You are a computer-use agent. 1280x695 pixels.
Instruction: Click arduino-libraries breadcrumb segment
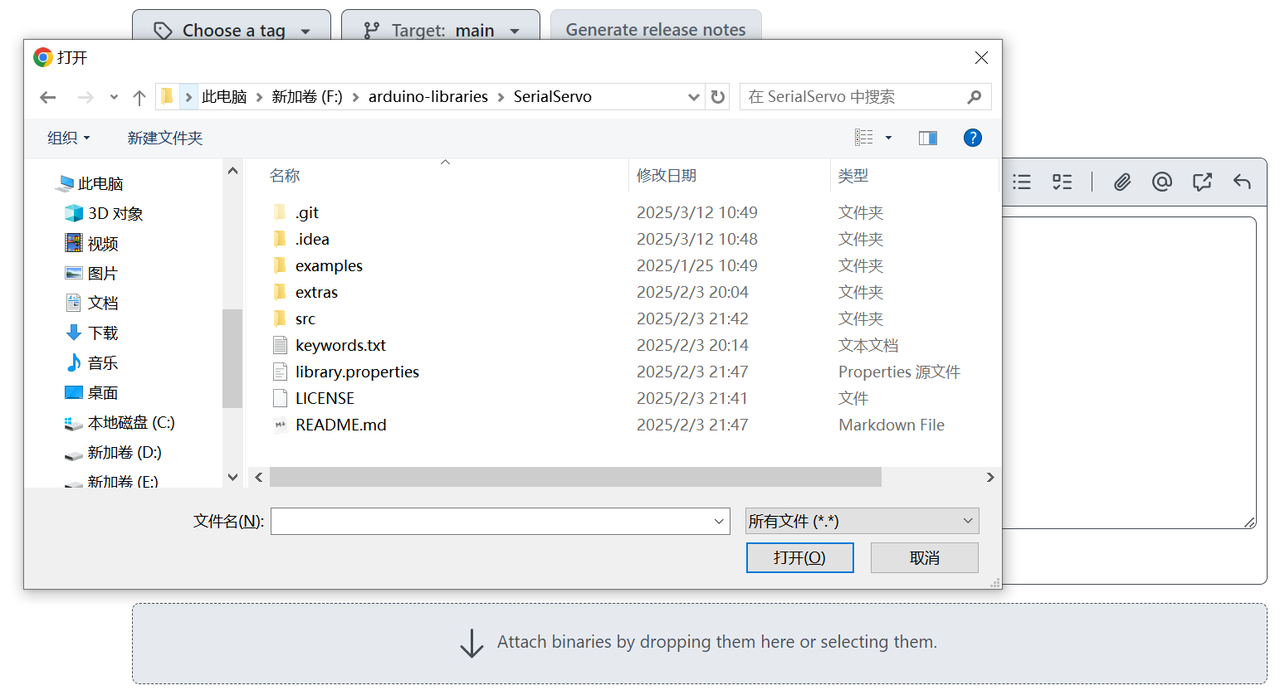pos(428,97)
